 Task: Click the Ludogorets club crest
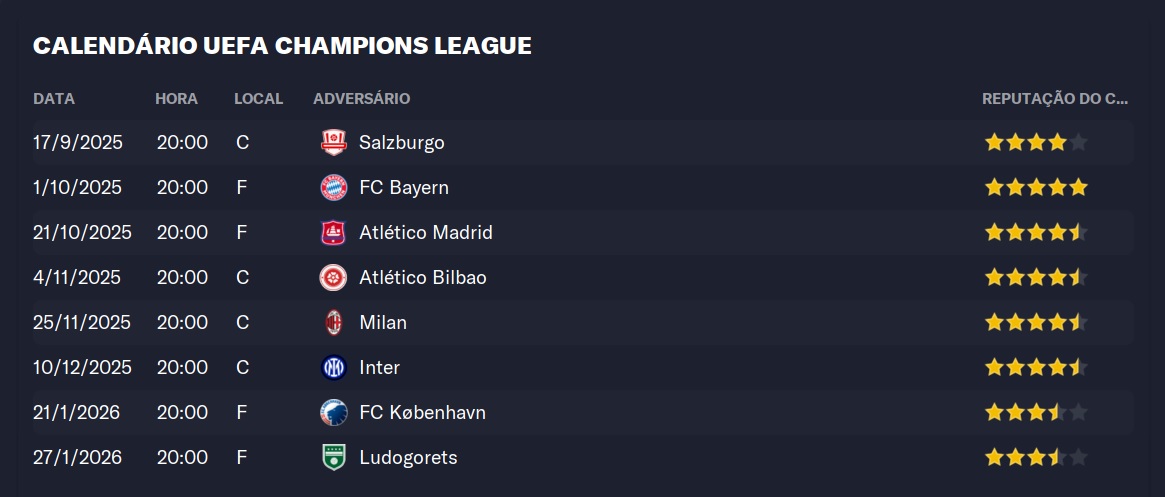point(333,457)
